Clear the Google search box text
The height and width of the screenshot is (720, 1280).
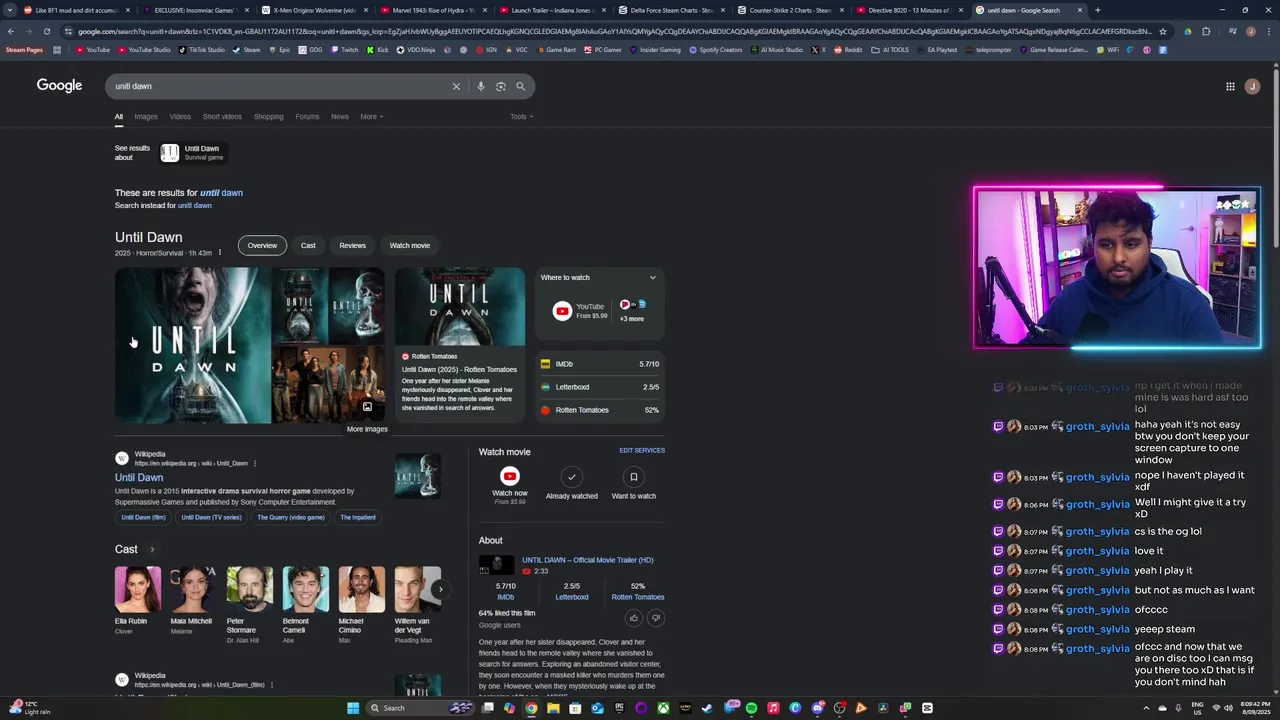[x=456, y=86]
